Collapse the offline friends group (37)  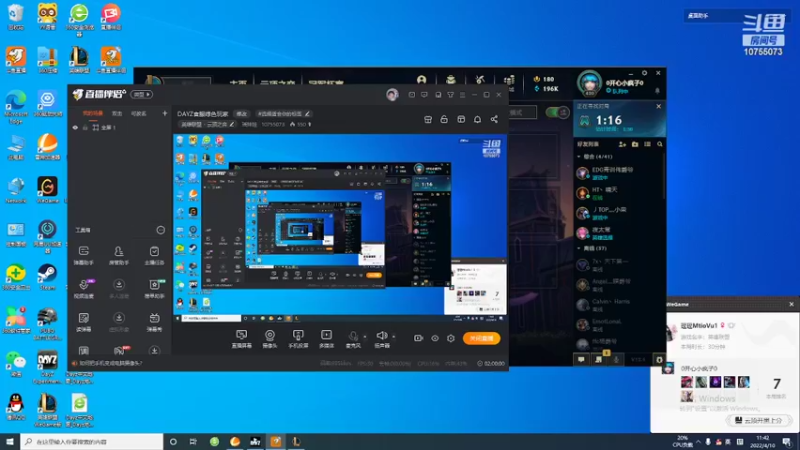pos(579,248)
